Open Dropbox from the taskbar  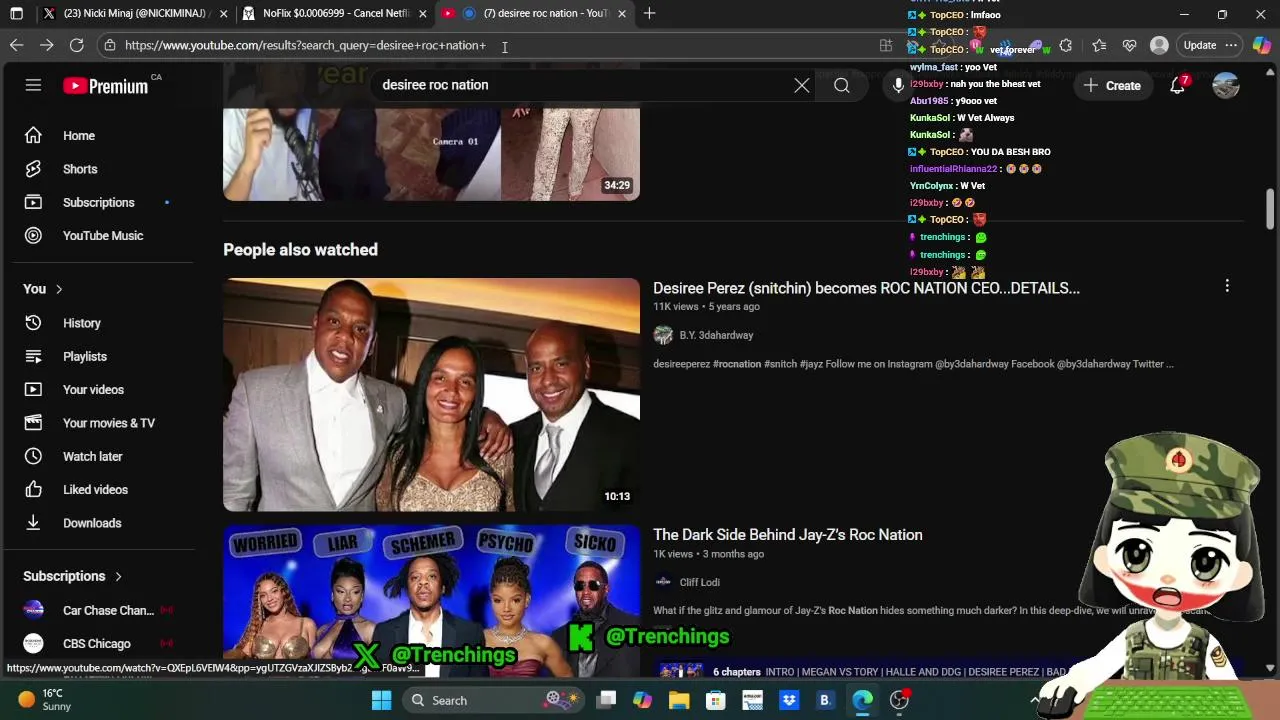tap(789, 700)
